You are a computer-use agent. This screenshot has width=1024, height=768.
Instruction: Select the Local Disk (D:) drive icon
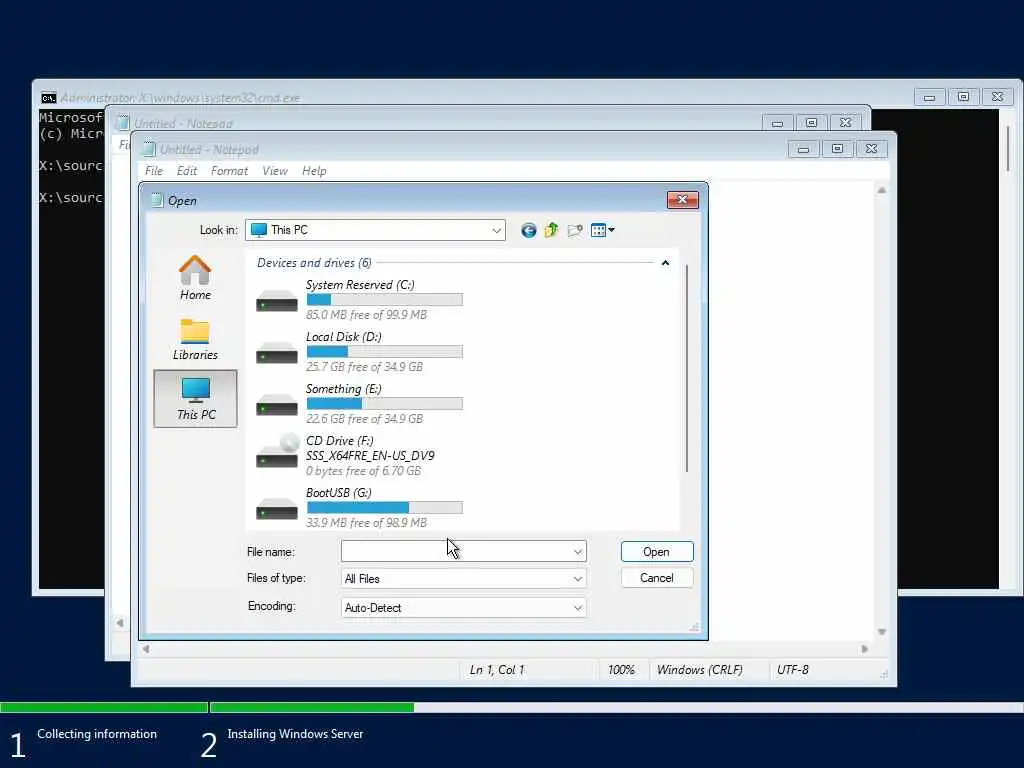click(x=276, y=353)
